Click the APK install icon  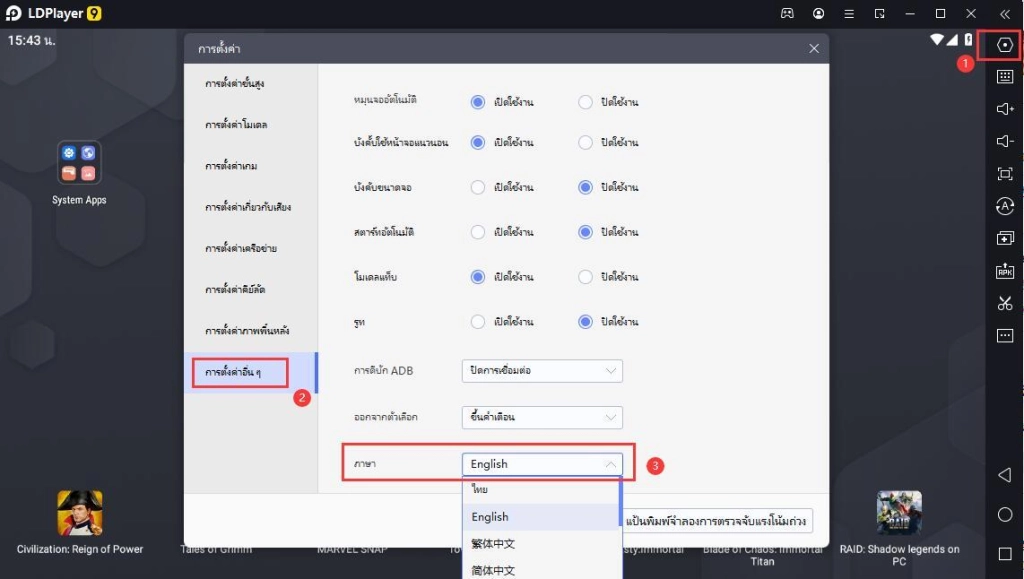(x=1005, y=271)
